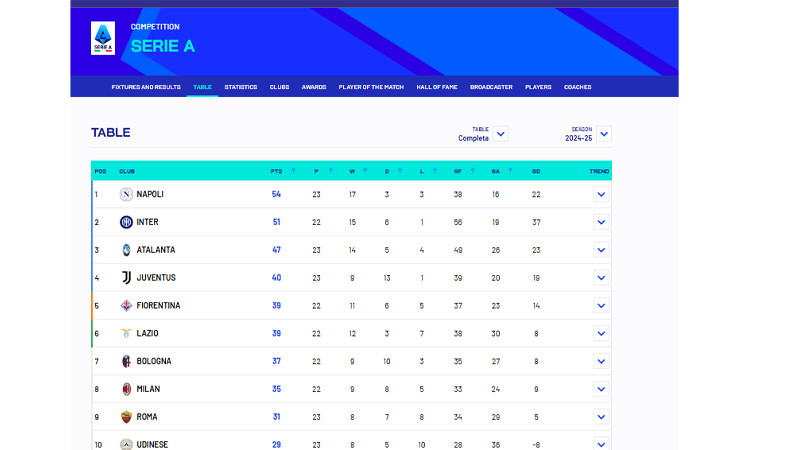The height and width of the screenshot is (450, 800).
Task: Sort table by GA column arrow
Action: [510, 171]
